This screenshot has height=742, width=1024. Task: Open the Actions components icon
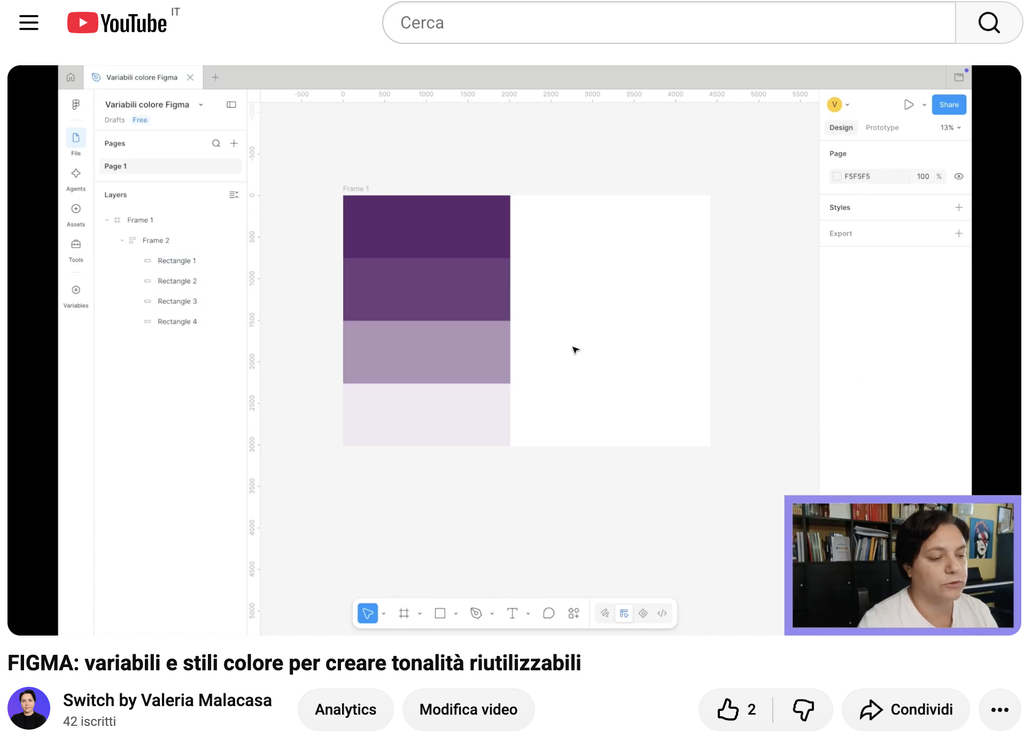pos(573,613)
